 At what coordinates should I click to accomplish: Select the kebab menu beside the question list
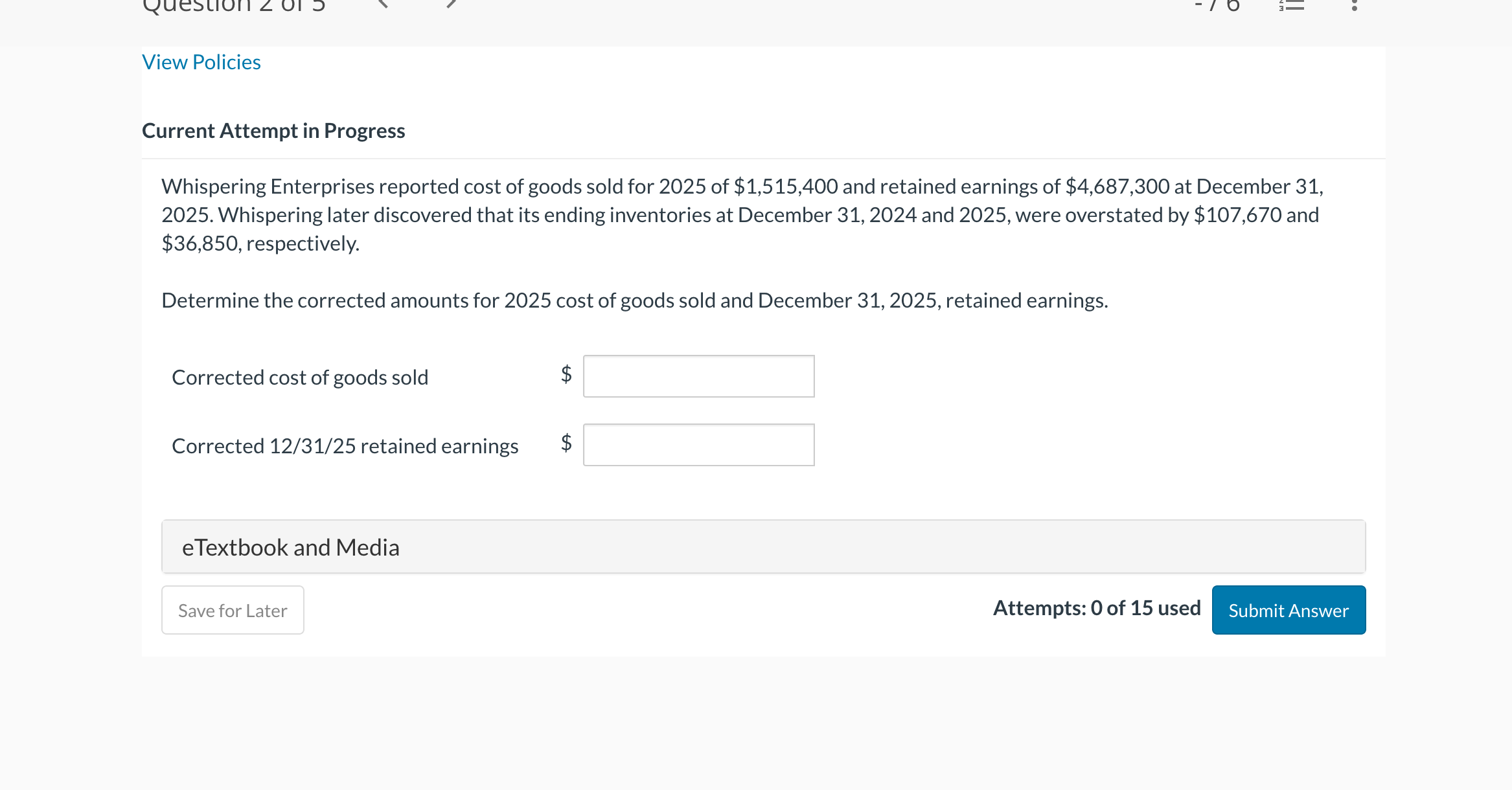(x=1354, y=5)
